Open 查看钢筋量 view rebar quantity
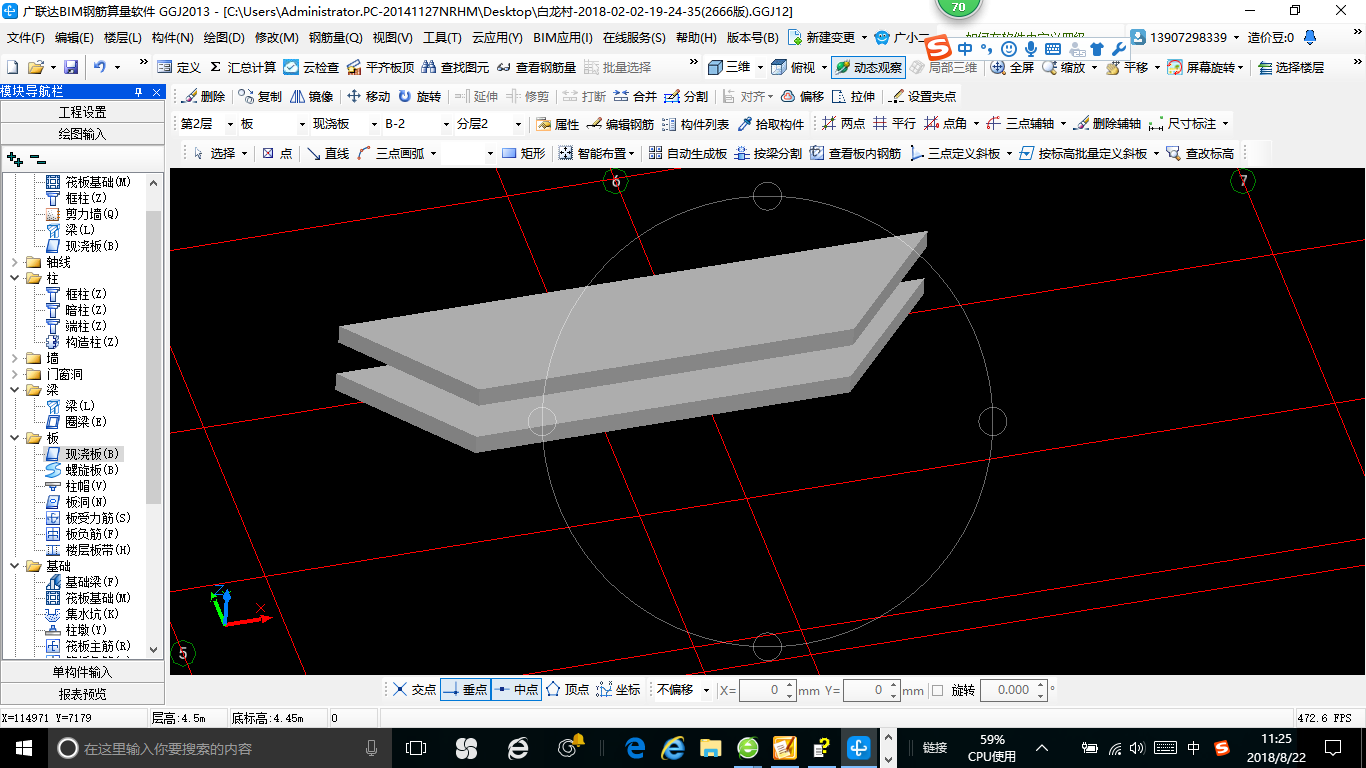The width and height of the screenshot is (1366, 768). point(536,67)
